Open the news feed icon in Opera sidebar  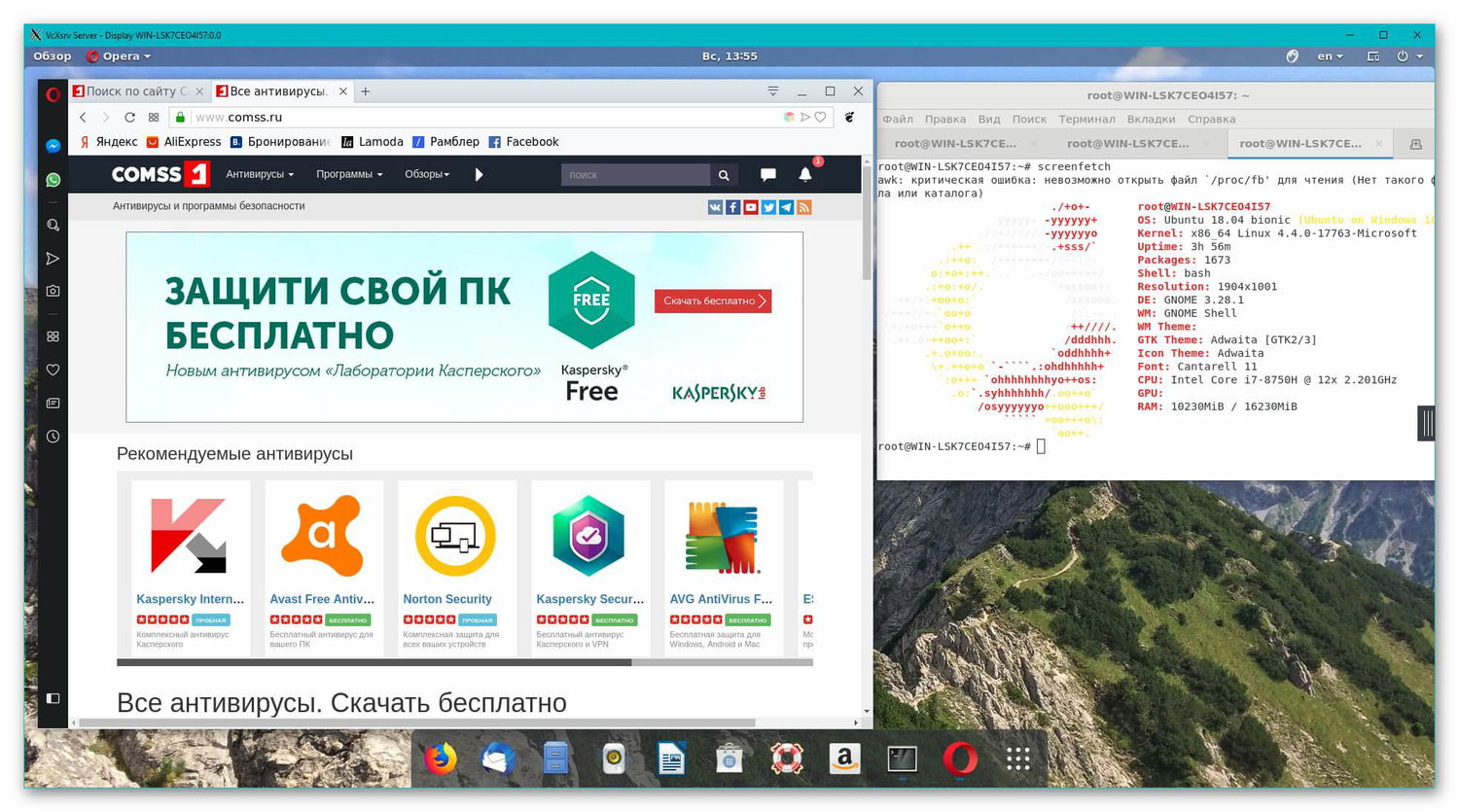tap(53, 403)
